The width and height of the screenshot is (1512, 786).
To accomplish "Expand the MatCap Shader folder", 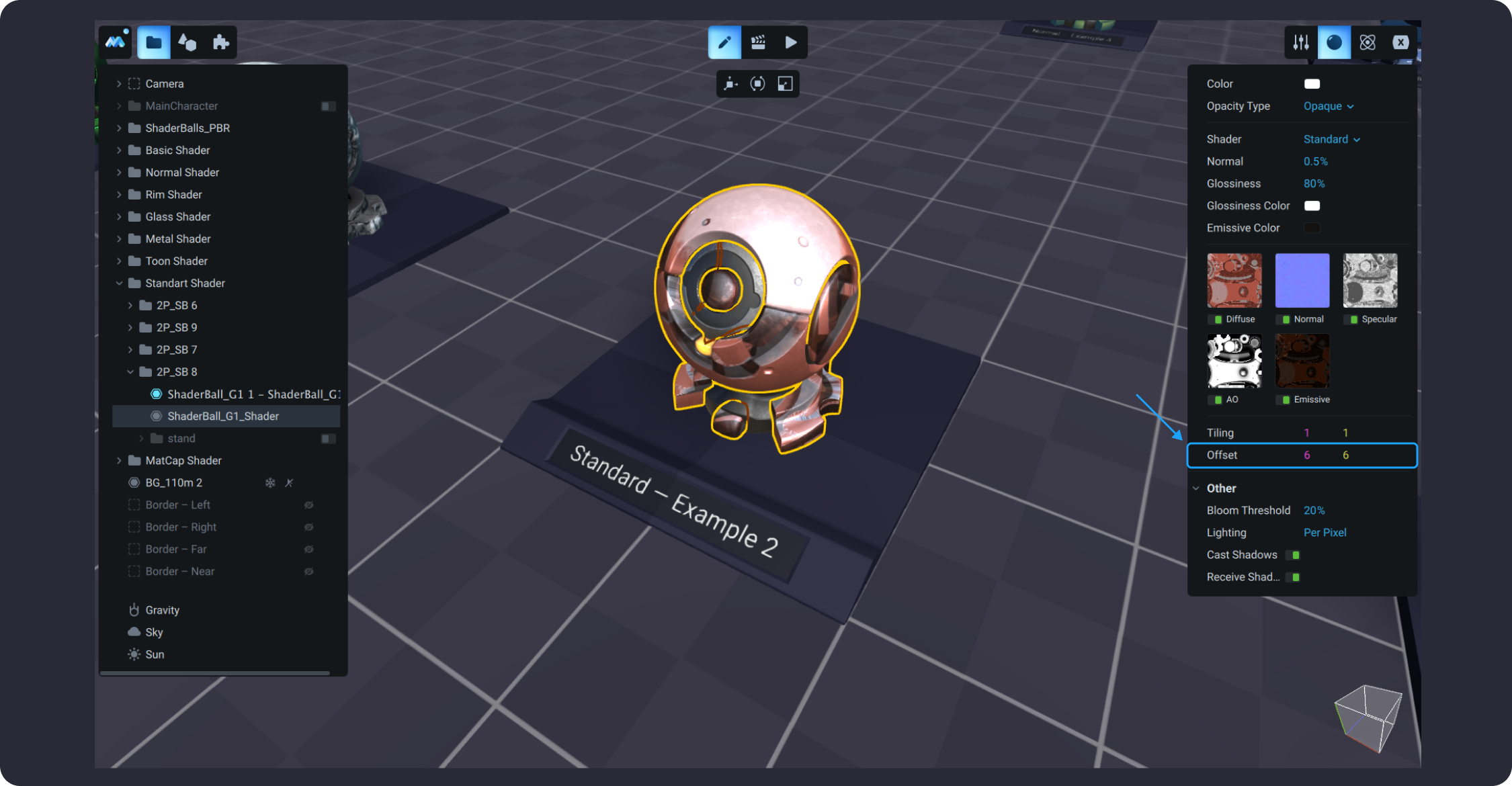I will (119, 461).
